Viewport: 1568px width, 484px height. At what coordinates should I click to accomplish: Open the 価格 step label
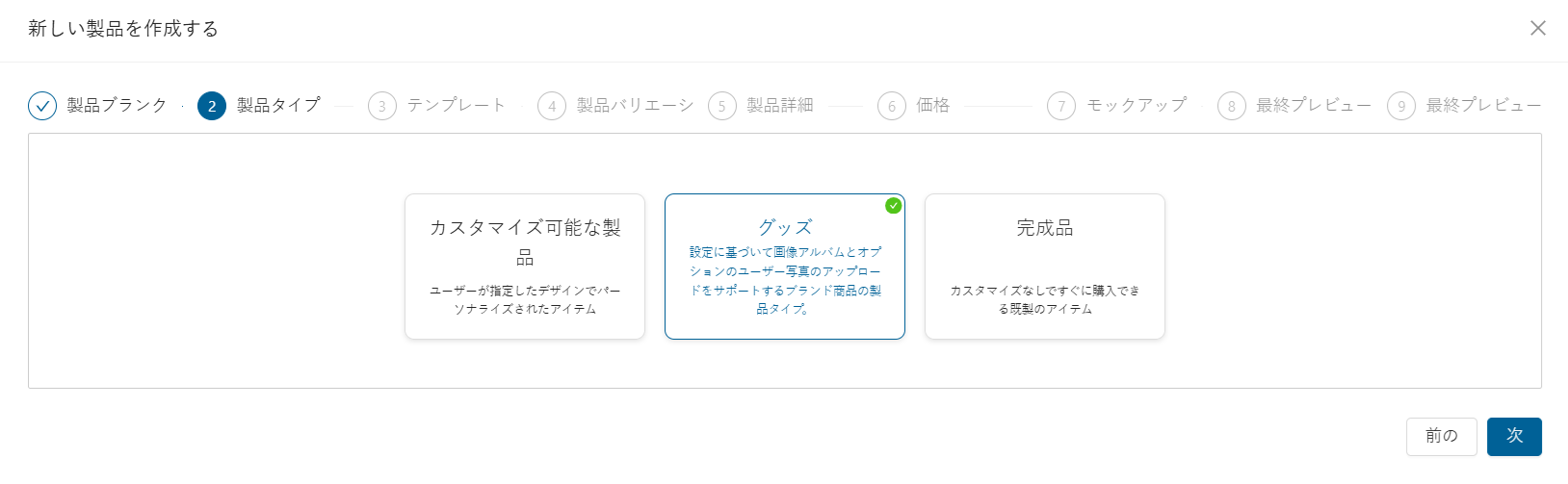coord(932,105)
